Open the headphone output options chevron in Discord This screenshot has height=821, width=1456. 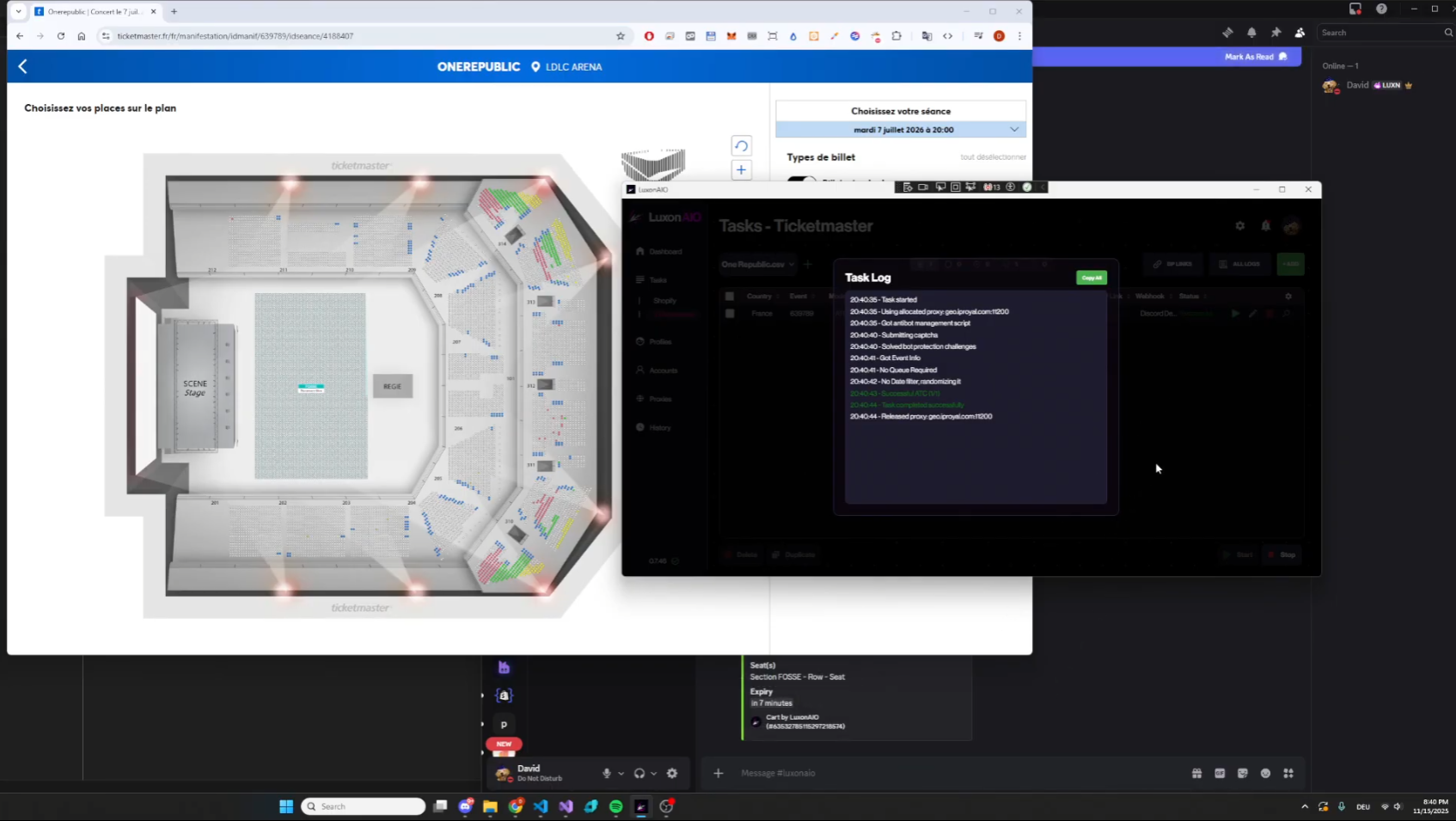(x=655, y=773)
